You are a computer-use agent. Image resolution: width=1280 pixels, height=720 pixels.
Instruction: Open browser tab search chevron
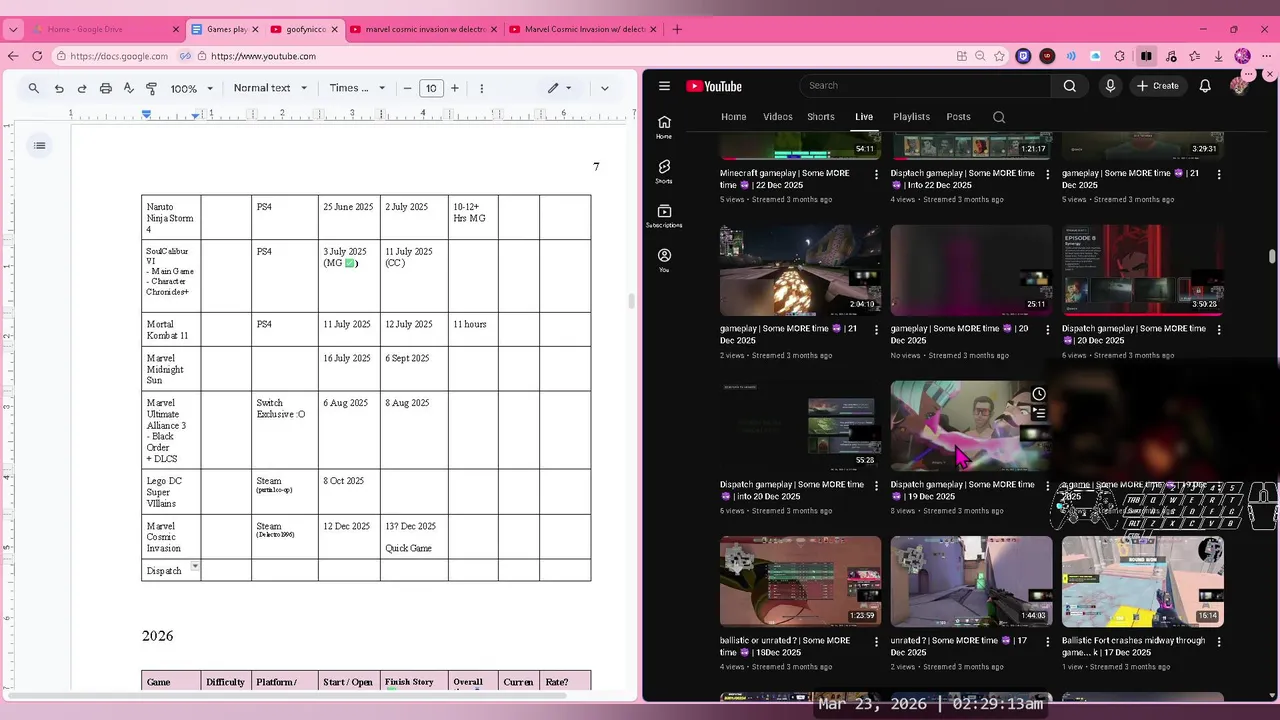point(13,29)
